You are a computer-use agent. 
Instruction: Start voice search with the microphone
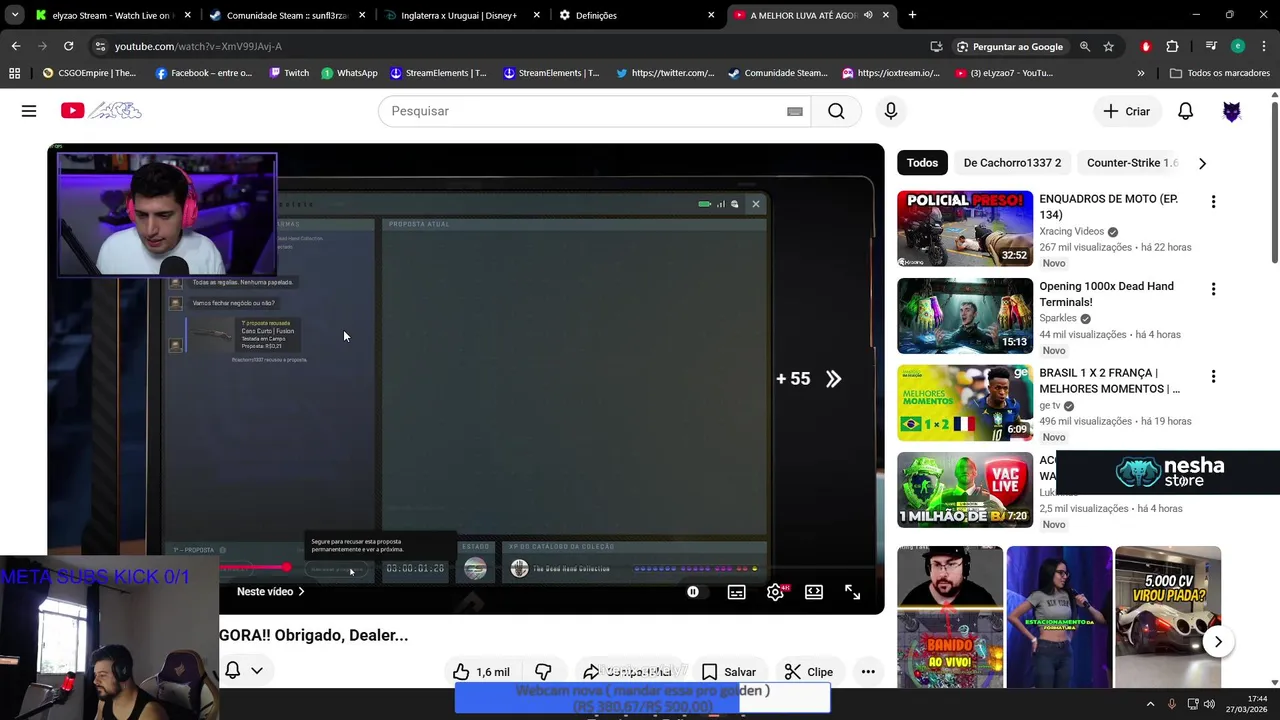tap(891, 111)
